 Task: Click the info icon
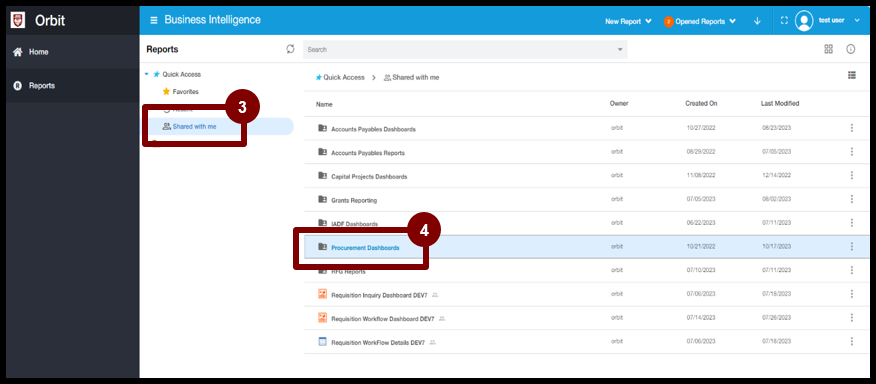(x=851, y=49)
